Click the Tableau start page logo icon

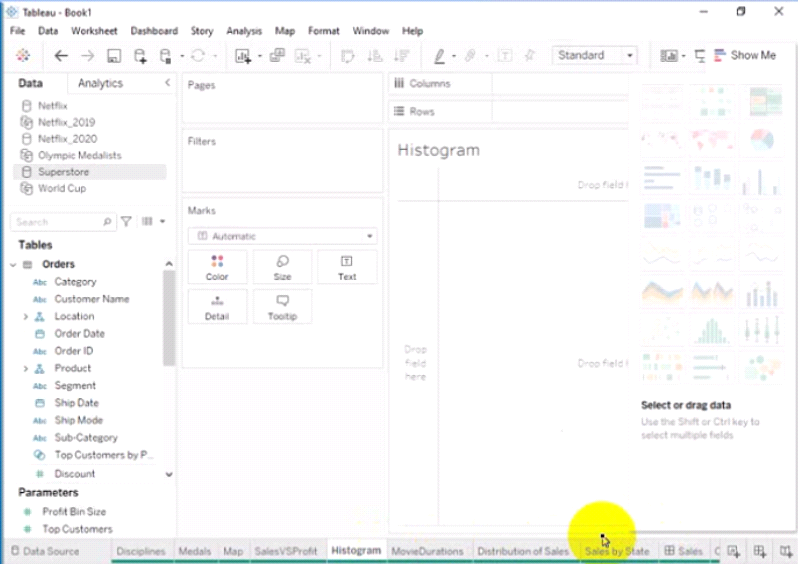click(x=23, y=55)
